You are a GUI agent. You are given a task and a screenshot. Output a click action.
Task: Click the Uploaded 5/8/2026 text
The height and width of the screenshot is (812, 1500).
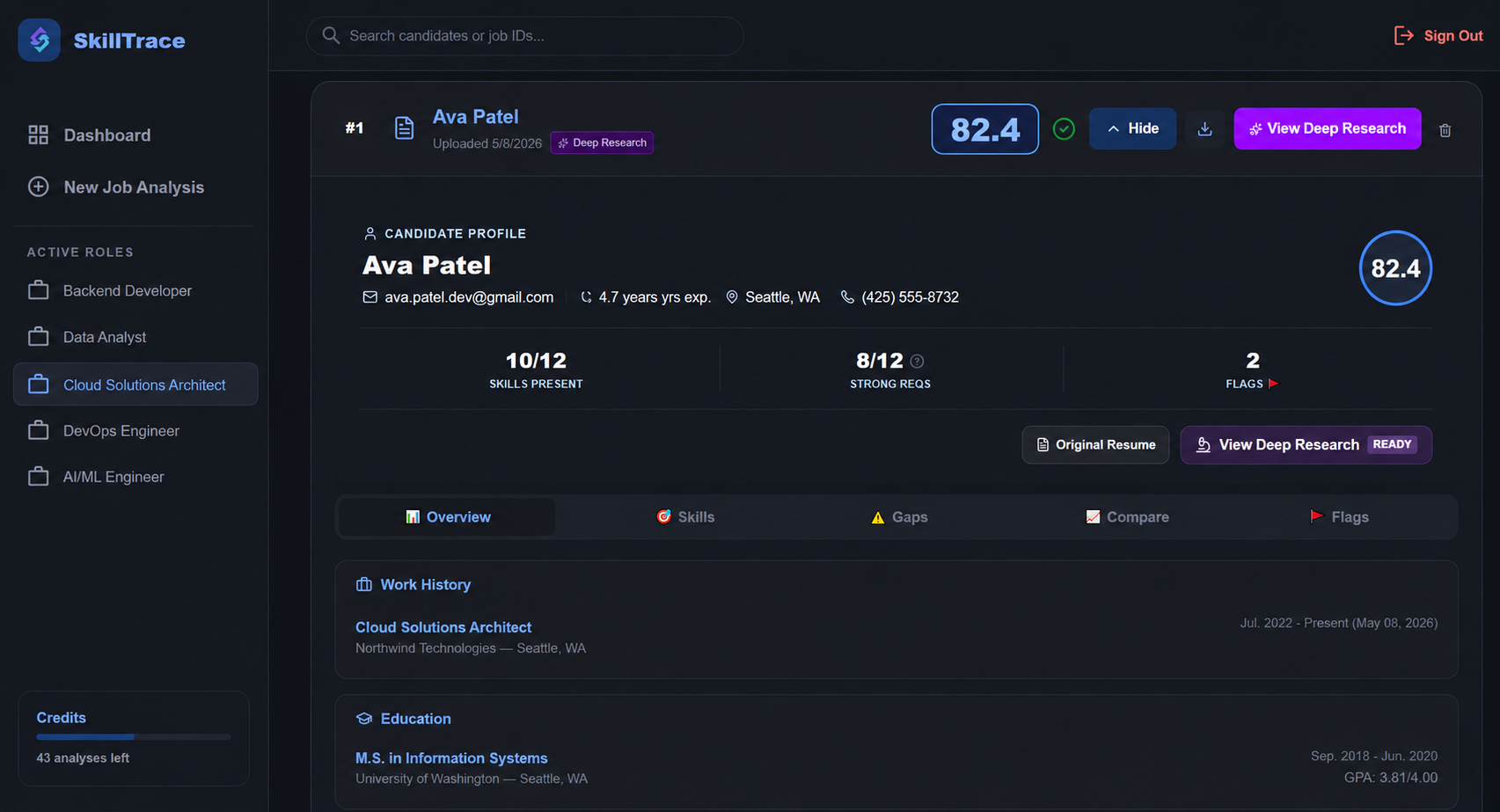pyautogui.click(x=487, y=143)
